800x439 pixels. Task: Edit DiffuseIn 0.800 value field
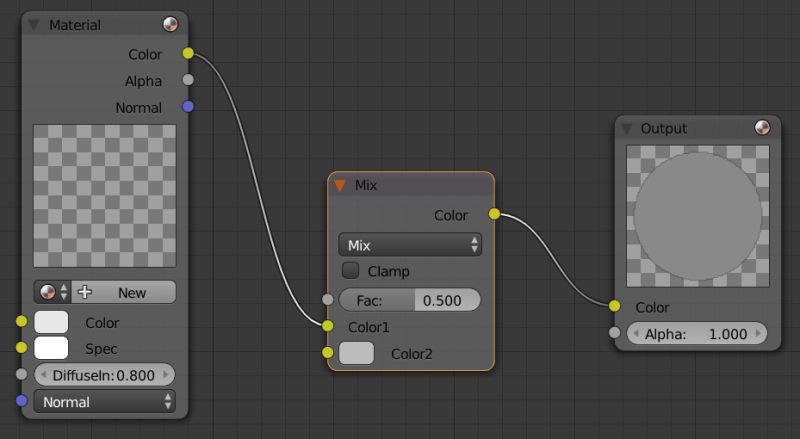point(105,375)
